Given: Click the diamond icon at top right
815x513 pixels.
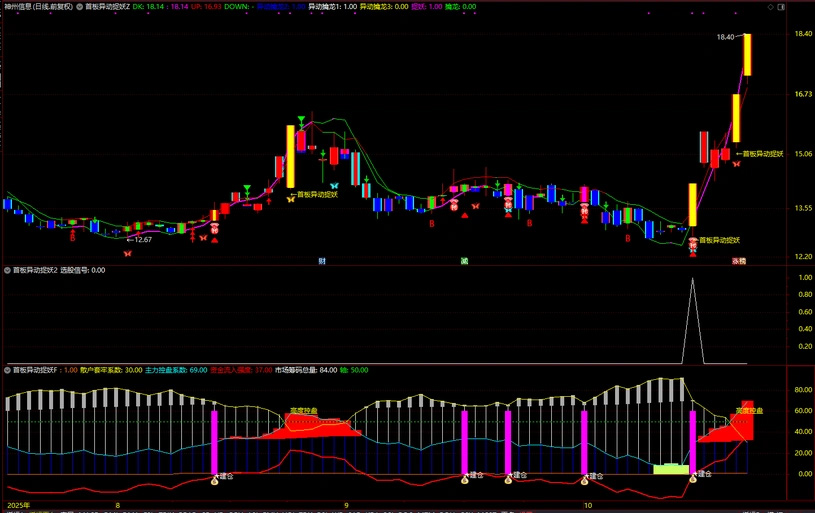Looking at the screenshot, I should pos(771,7).
